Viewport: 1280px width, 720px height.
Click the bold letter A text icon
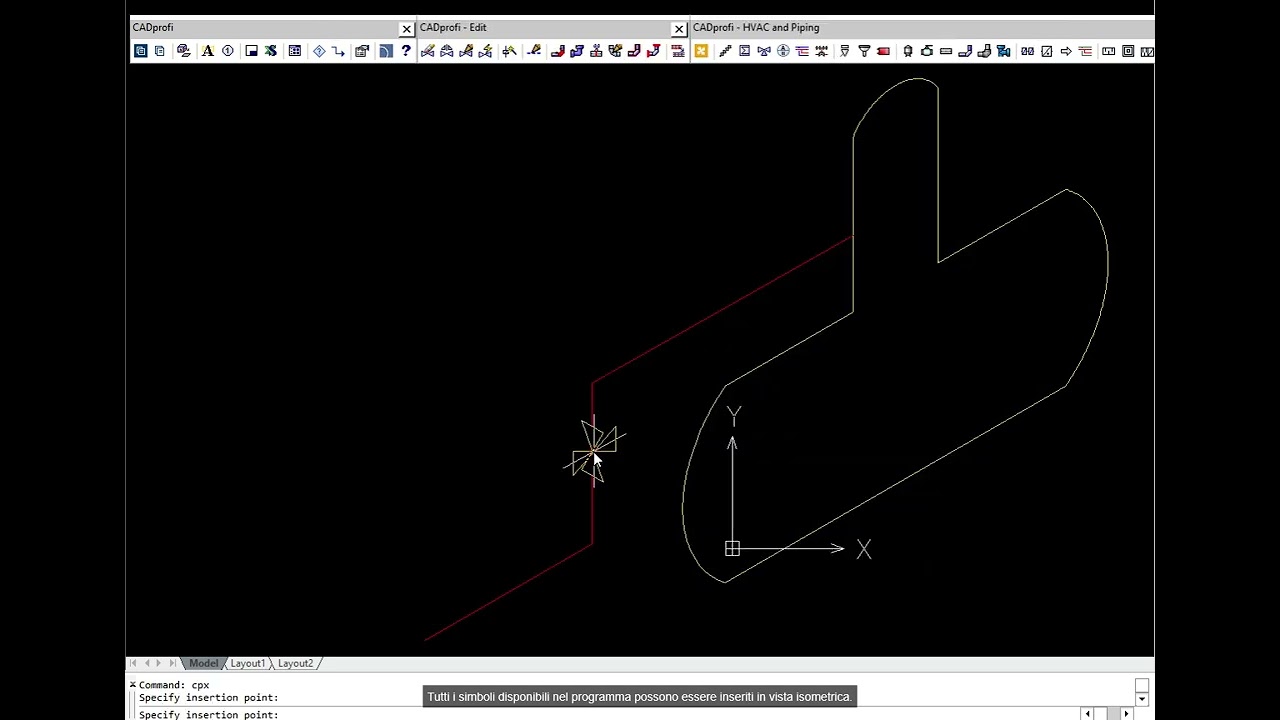point(208,51)
